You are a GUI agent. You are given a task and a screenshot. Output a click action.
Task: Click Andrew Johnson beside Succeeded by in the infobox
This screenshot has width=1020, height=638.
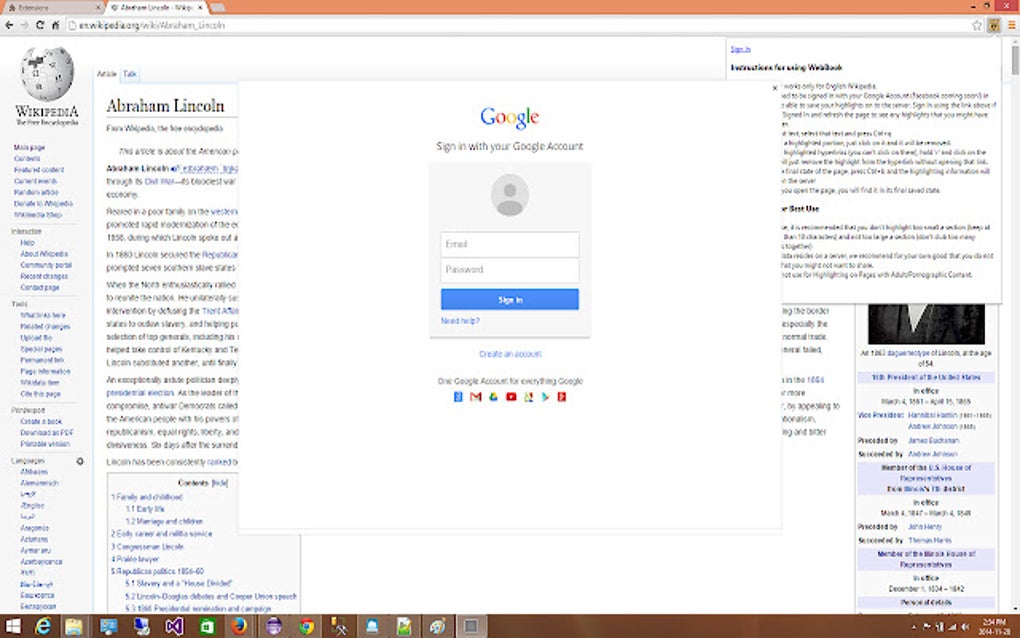pyautogui.click(x=932, y=454)
